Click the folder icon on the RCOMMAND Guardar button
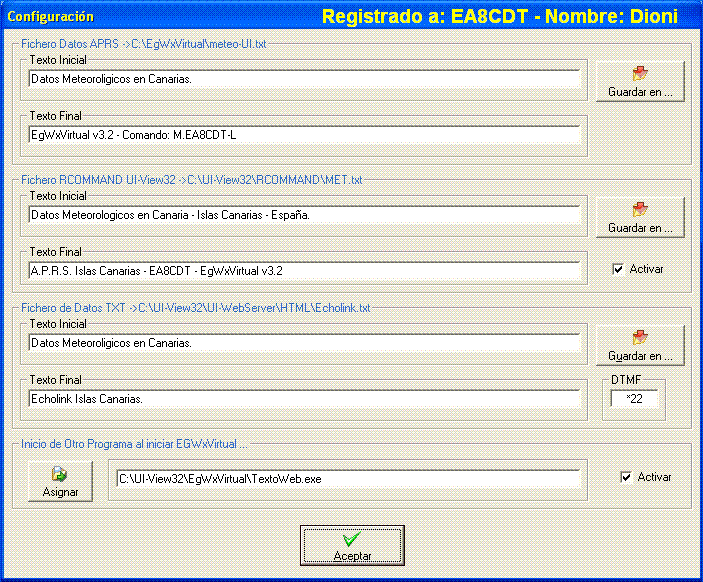The image size is (703, 582). [x=640, y=209]
